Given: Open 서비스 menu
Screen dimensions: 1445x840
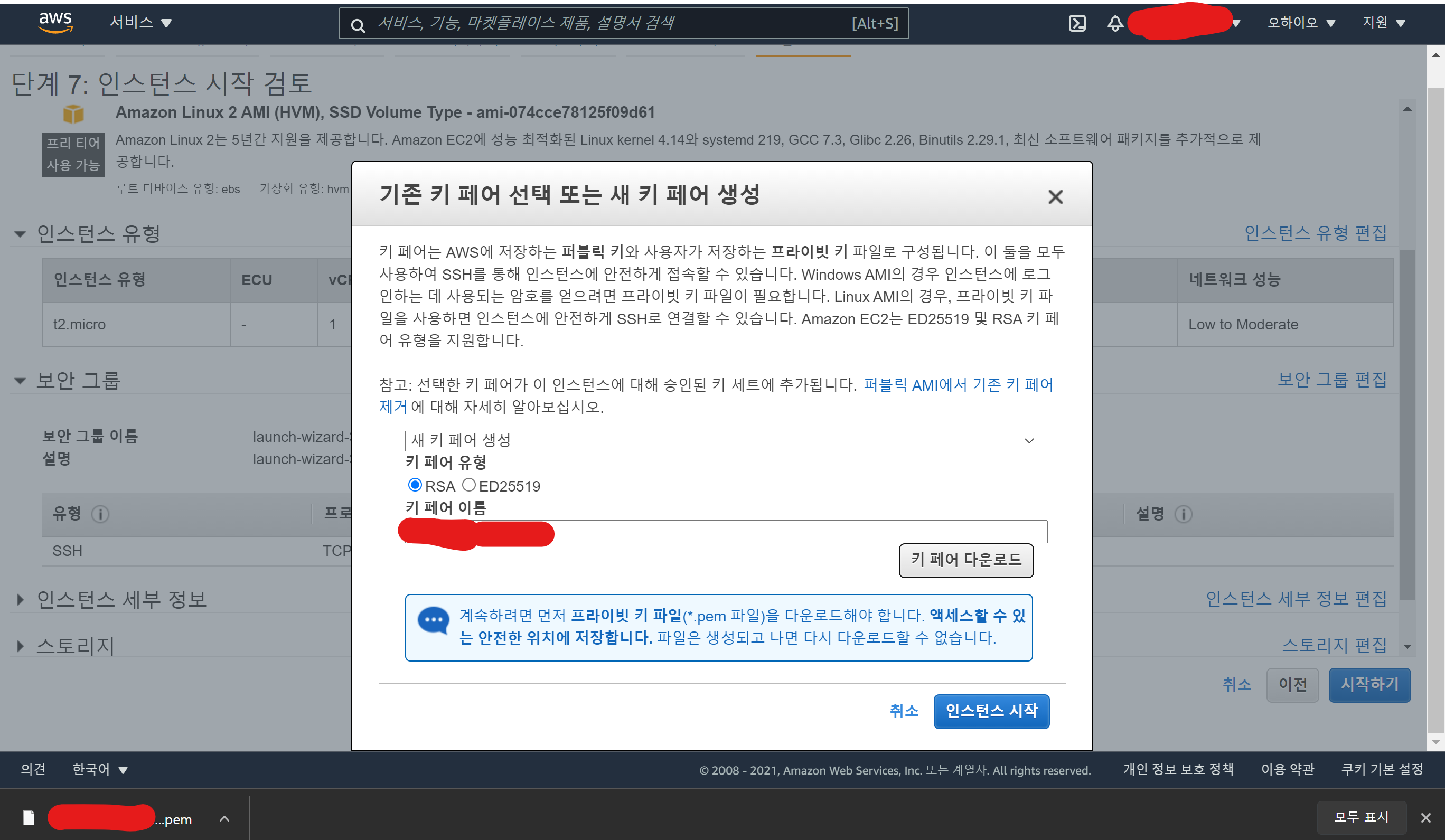Looking at the screenshot, I should coord(140,22).
